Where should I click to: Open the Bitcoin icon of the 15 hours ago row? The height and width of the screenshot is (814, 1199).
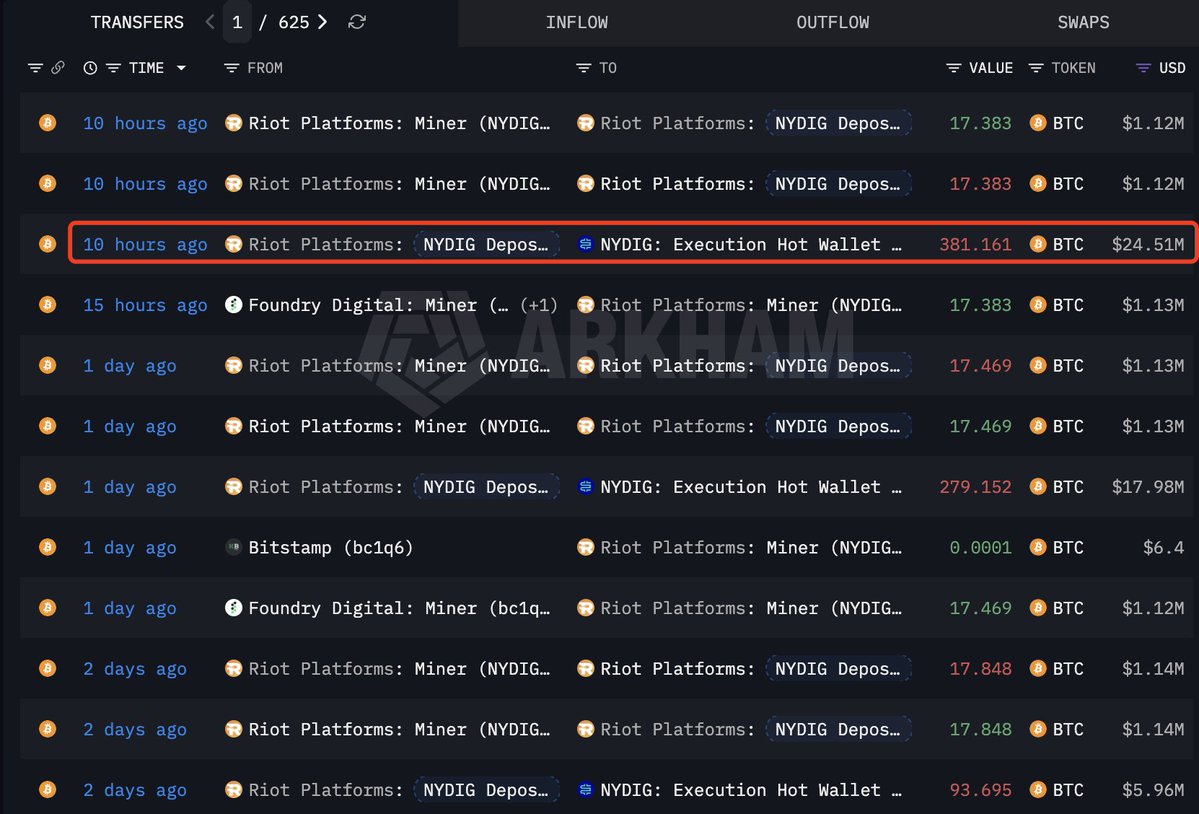click(47, 304)
